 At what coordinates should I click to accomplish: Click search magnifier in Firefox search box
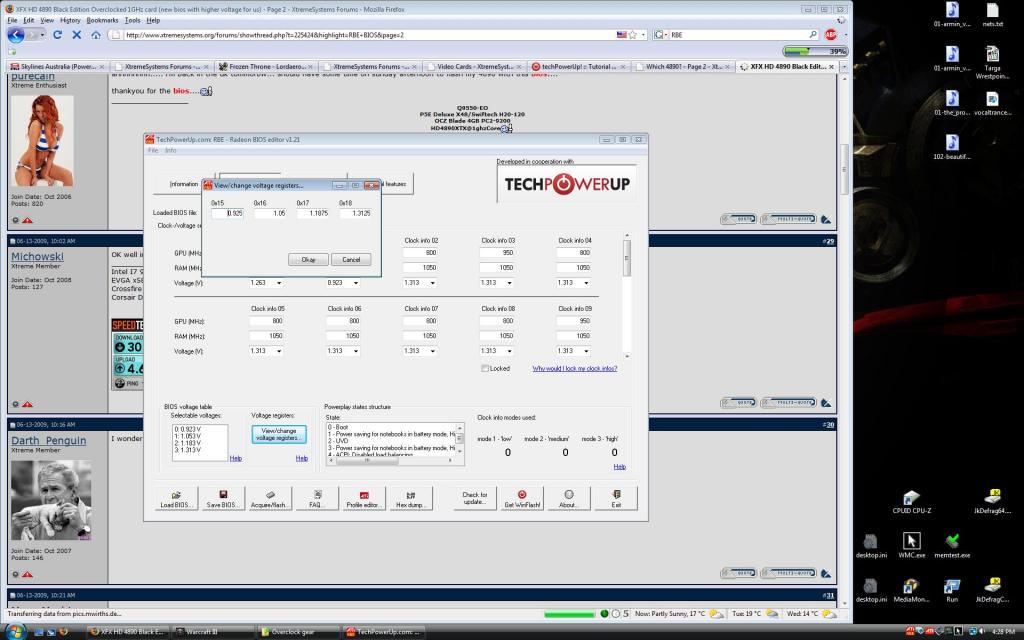[x=813, y=35]
